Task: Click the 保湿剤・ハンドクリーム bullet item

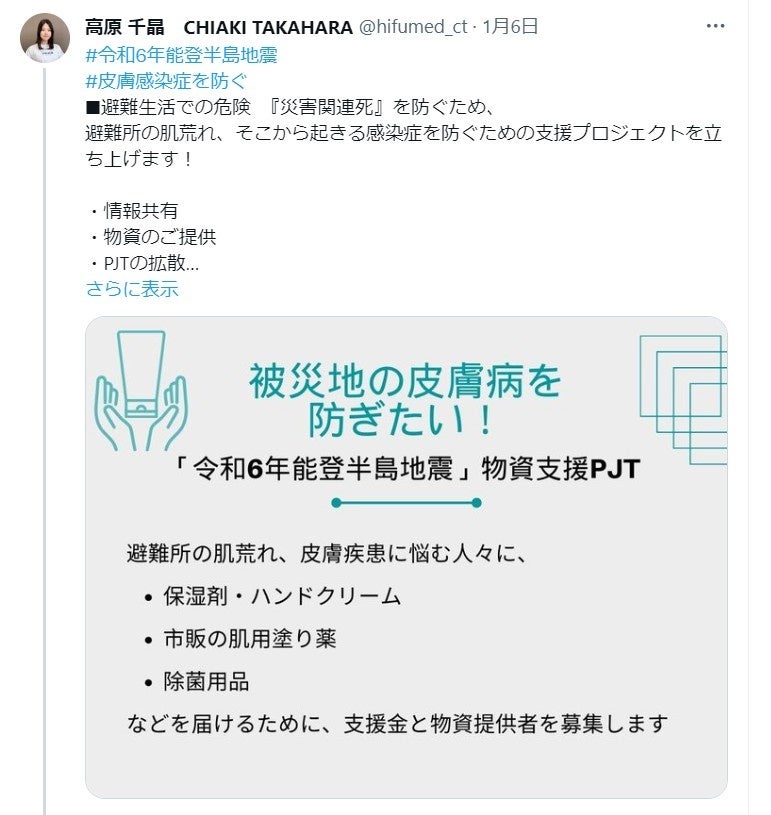Action: (282, 596)
